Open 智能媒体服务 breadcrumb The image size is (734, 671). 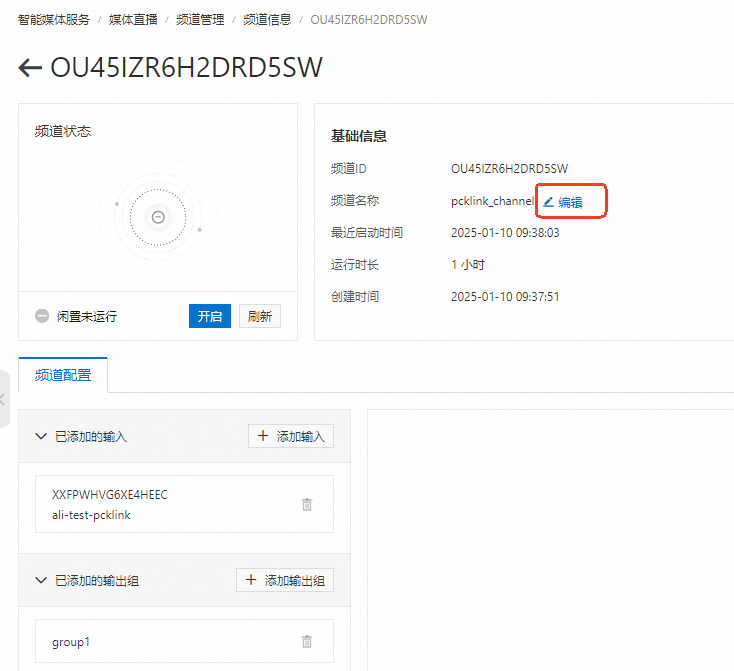(x=53, y=20)
